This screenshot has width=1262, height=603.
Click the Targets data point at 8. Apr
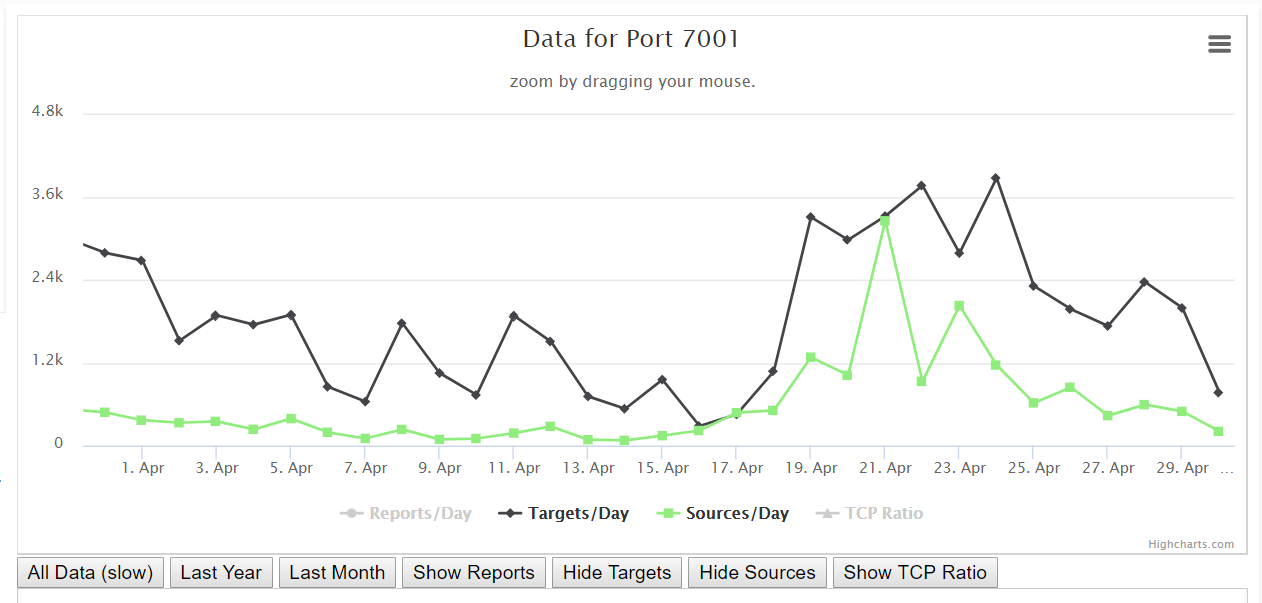pos(402,323)
